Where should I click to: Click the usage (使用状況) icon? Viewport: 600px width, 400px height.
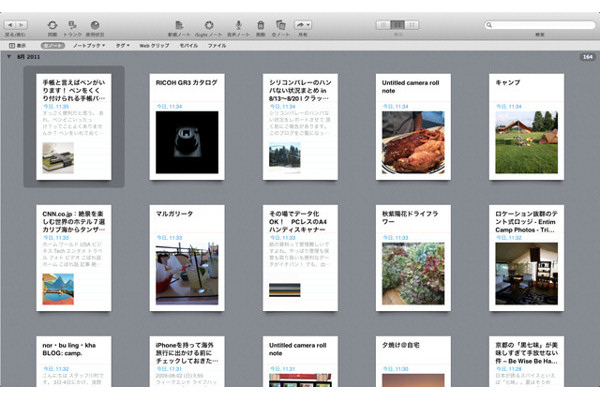pyautogui.click(x=95, y=24)
